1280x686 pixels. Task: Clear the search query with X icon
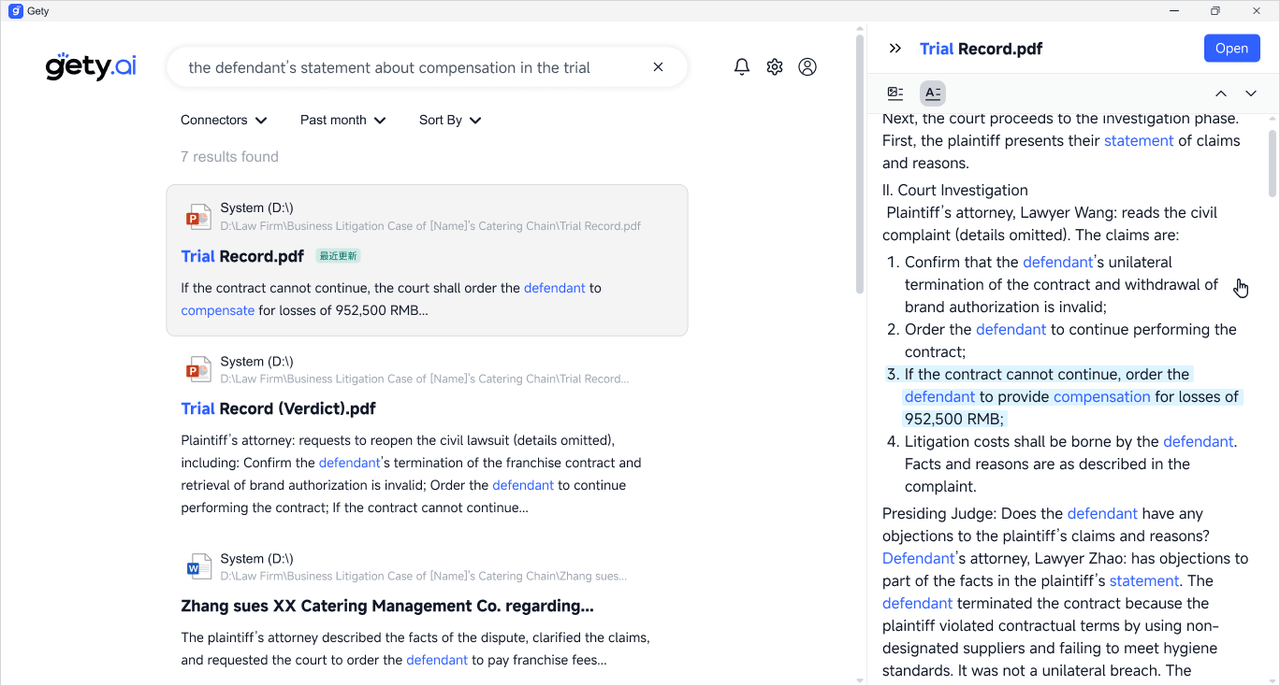[658, 67]
